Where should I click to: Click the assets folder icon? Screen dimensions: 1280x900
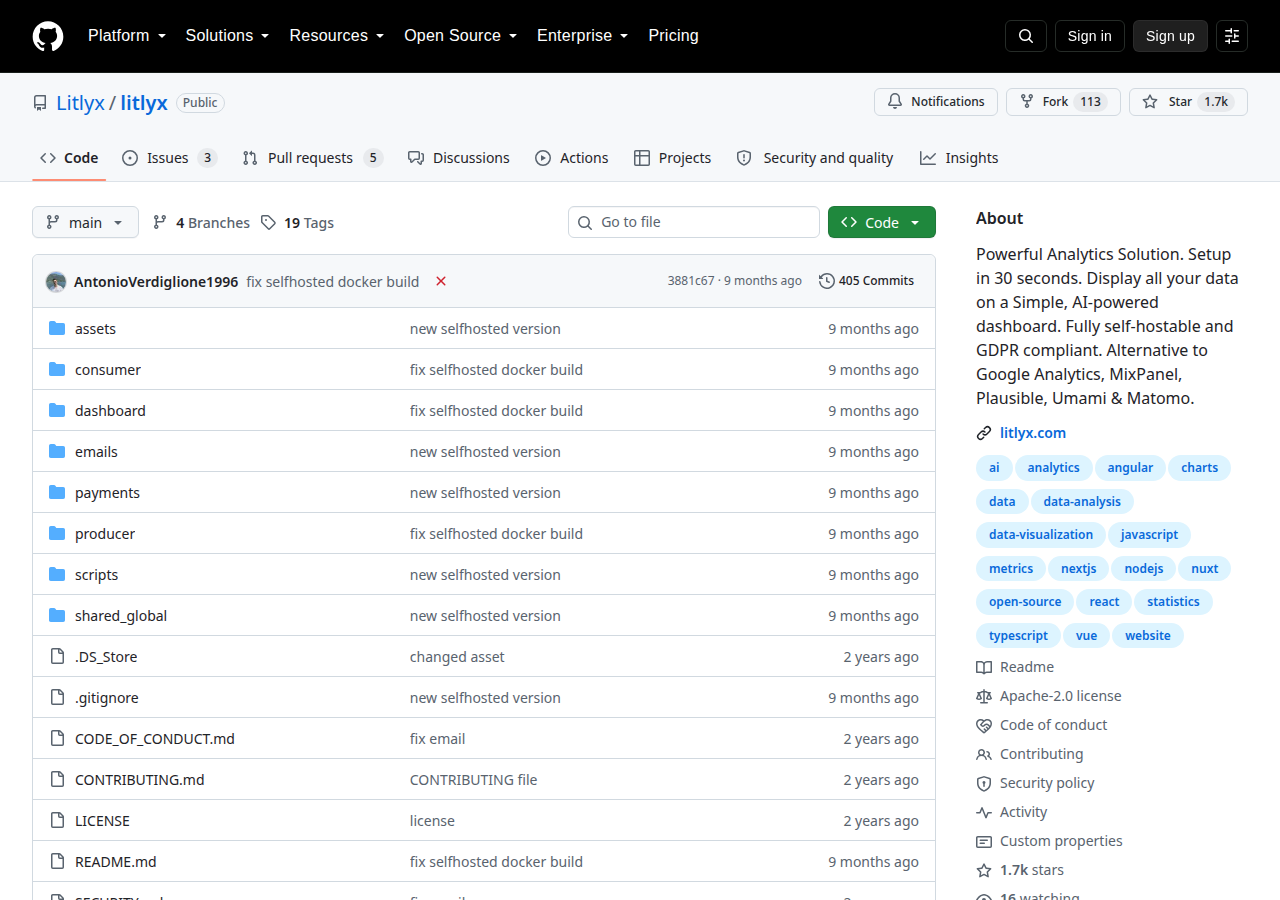point(57,329)
